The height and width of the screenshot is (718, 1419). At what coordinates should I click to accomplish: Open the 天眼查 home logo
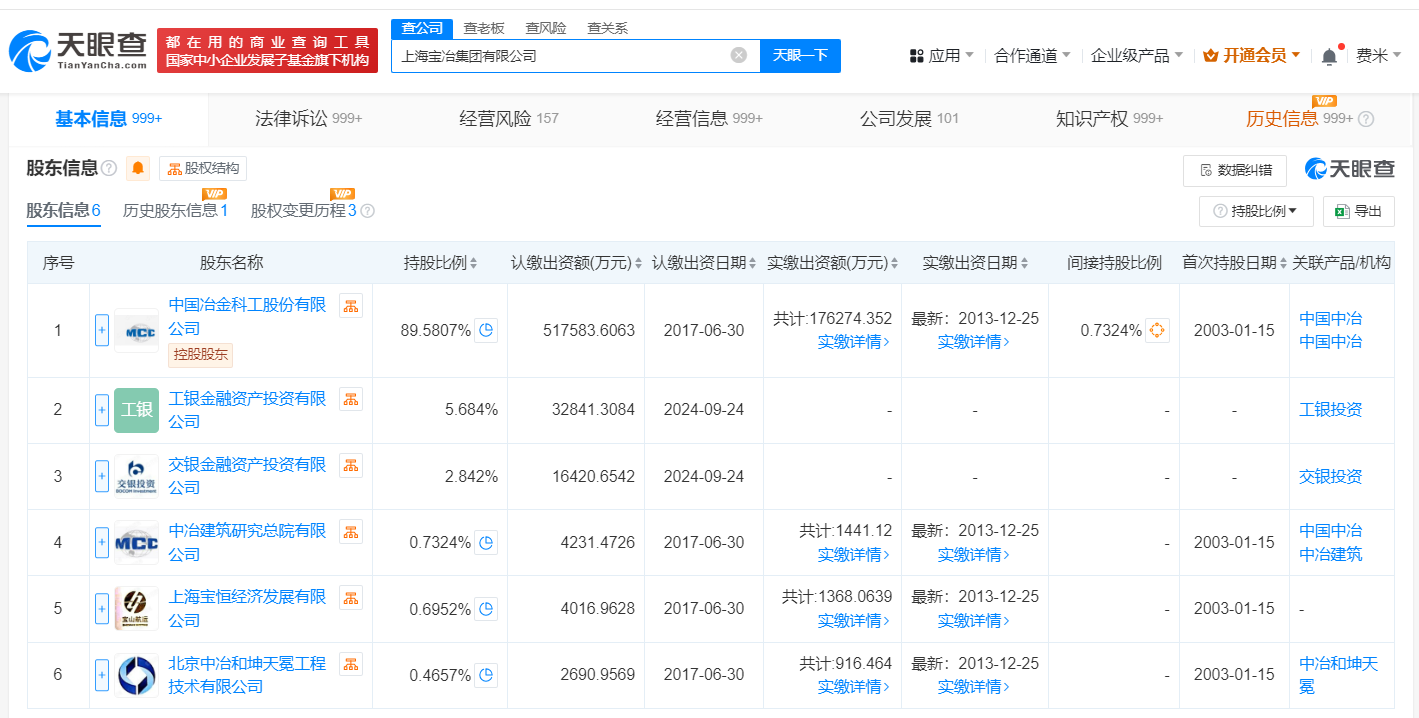(78, 51)
